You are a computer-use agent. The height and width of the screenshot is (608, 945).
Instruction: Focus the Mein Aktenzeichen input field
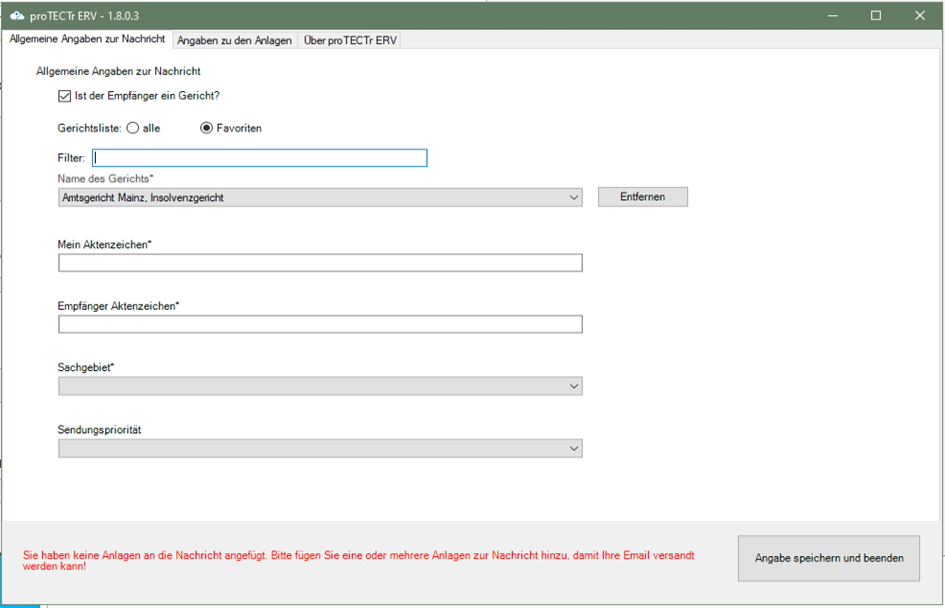click(x=320, y=263)
